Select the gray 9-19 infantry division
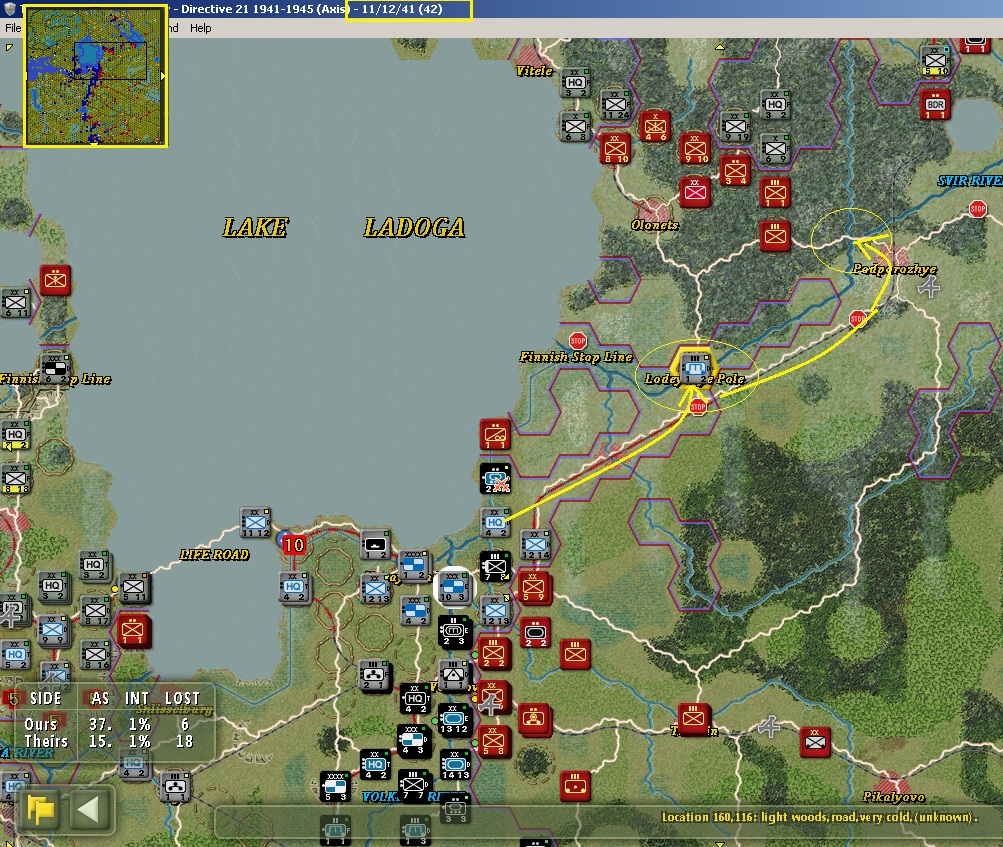This screenshot has width=1003, height=847. (735, 127)
